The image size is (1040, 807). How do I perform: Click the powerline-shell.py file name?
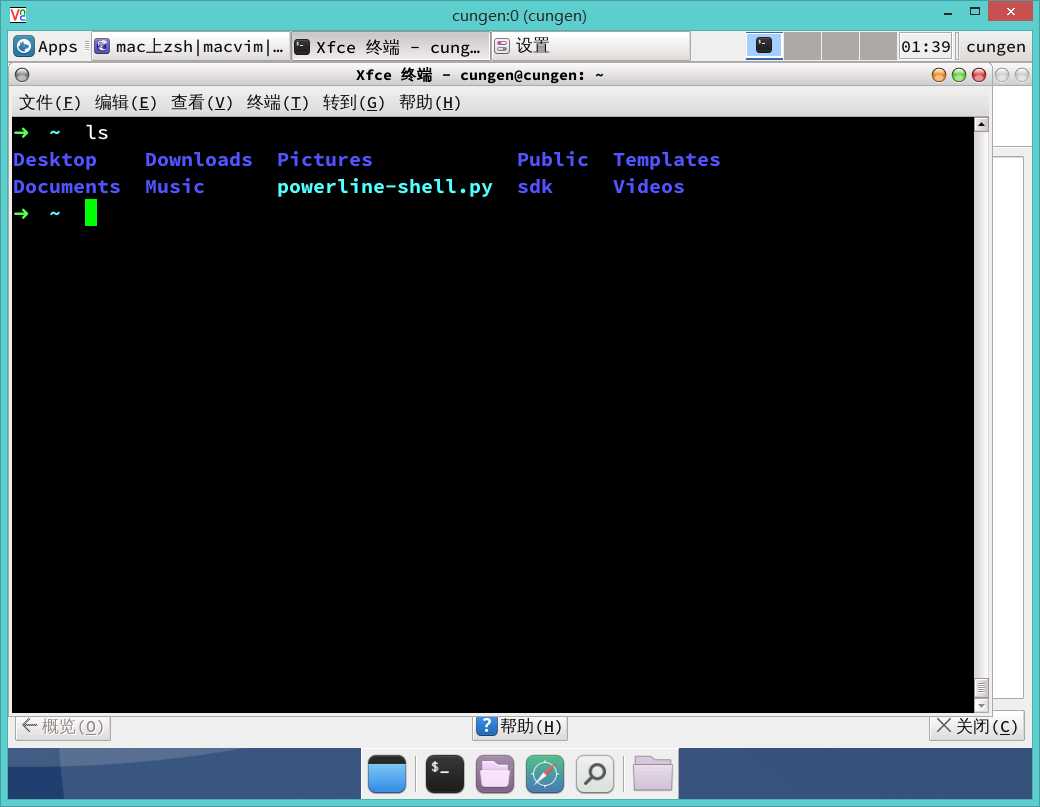click(385, 187)
